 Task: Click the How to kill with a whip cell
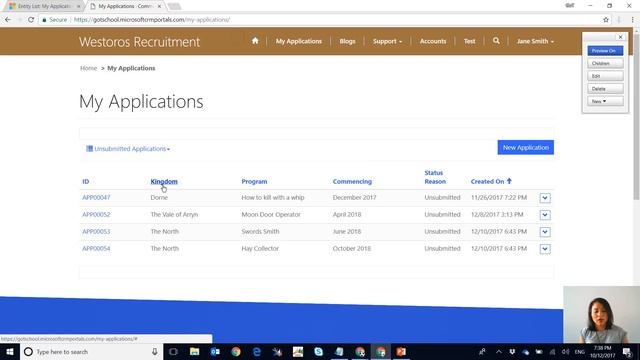[273, 198]
